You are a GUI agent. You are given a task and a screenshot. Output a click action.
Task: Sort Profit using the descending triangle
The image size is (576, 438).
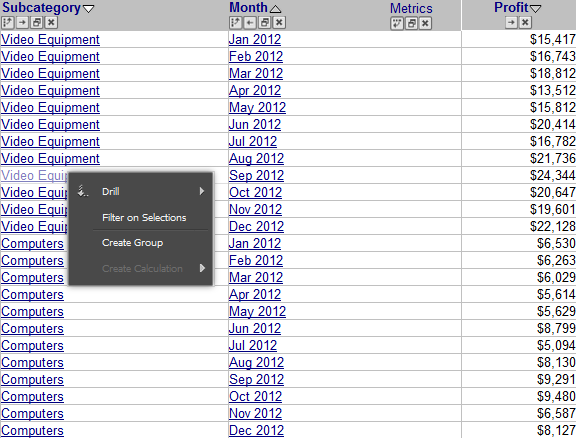(536, 9)
